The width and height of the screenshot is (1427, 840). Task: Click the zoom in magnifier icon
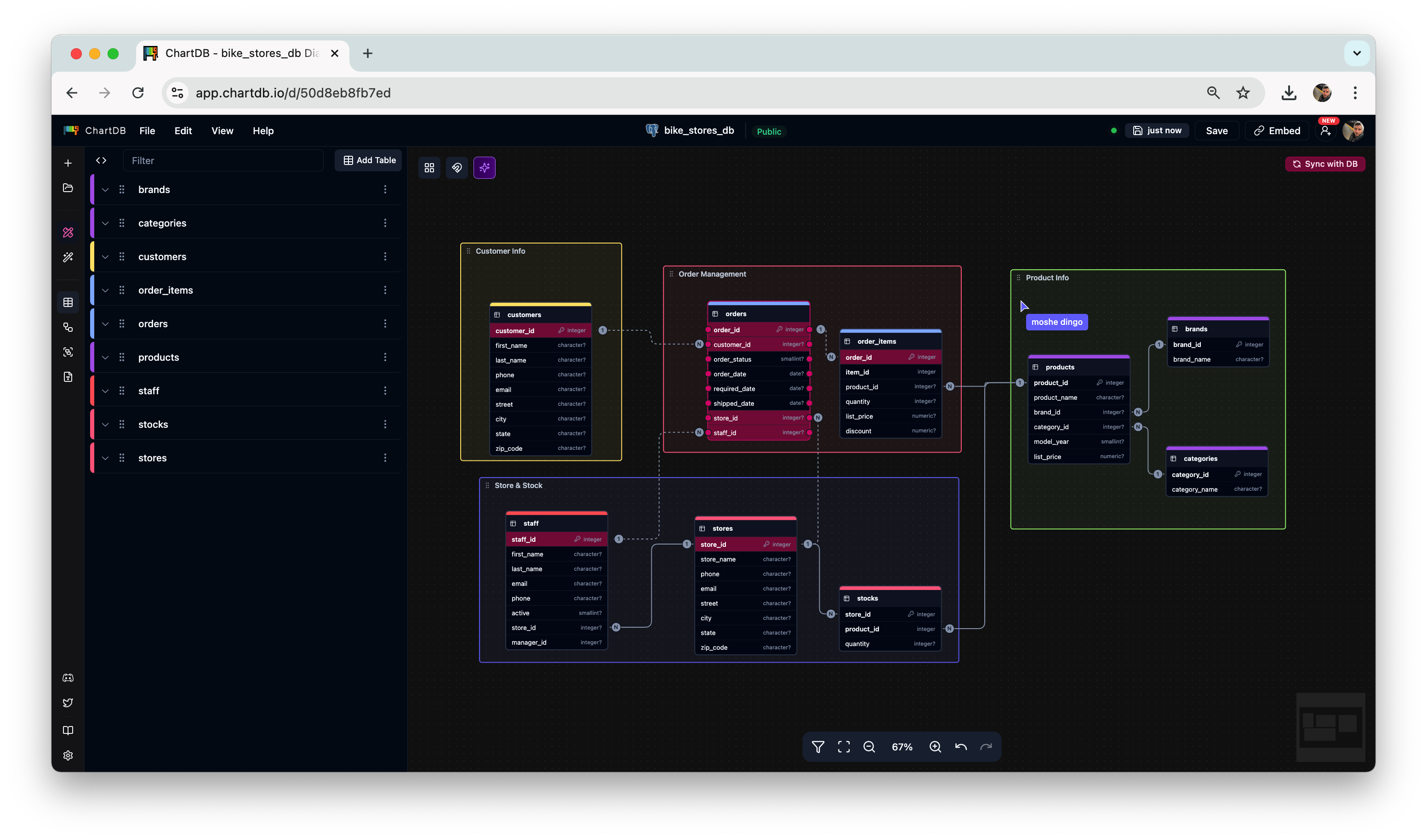click(935, 747)
